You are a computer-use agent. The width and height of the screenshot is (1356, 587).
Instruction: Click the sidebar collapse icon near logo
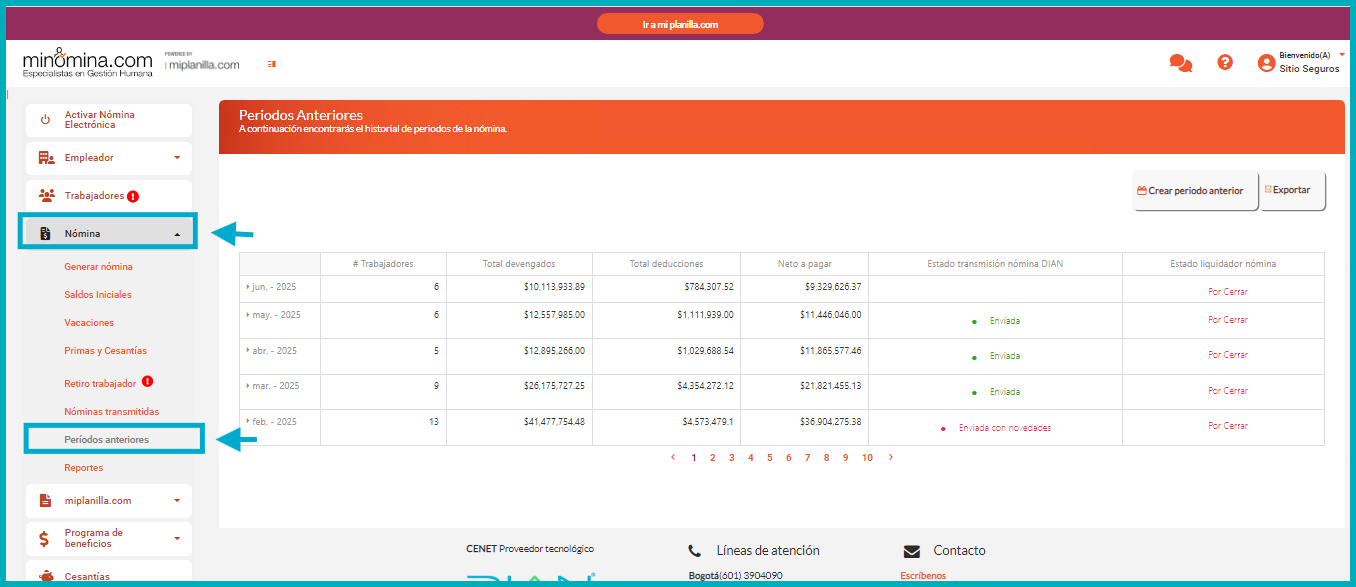click(x=271, y=64)
